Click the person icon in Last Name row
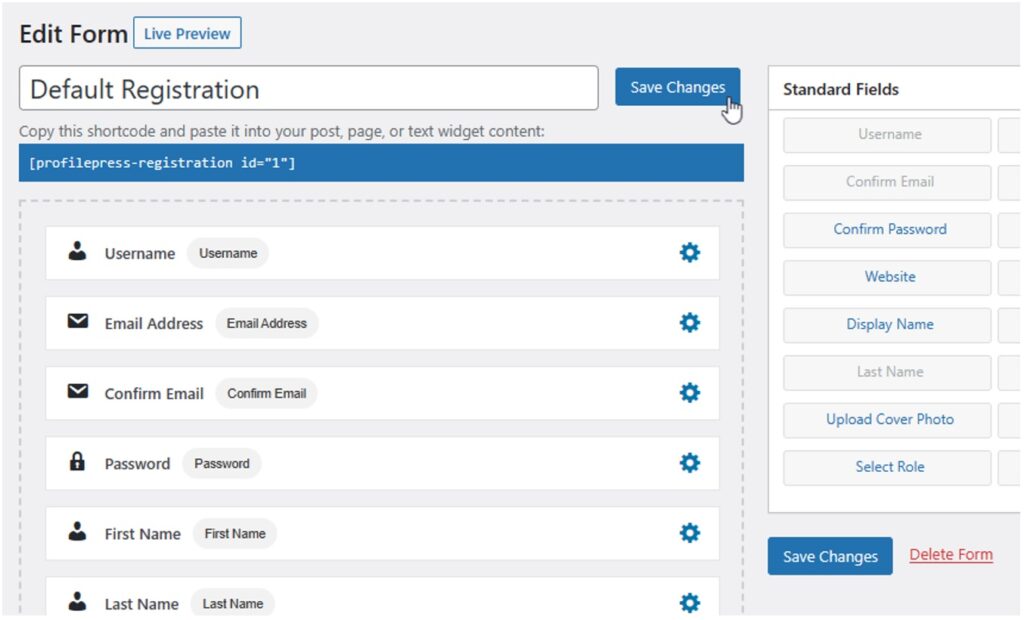Screen dimensions: 1024x620 coord(78,601)
